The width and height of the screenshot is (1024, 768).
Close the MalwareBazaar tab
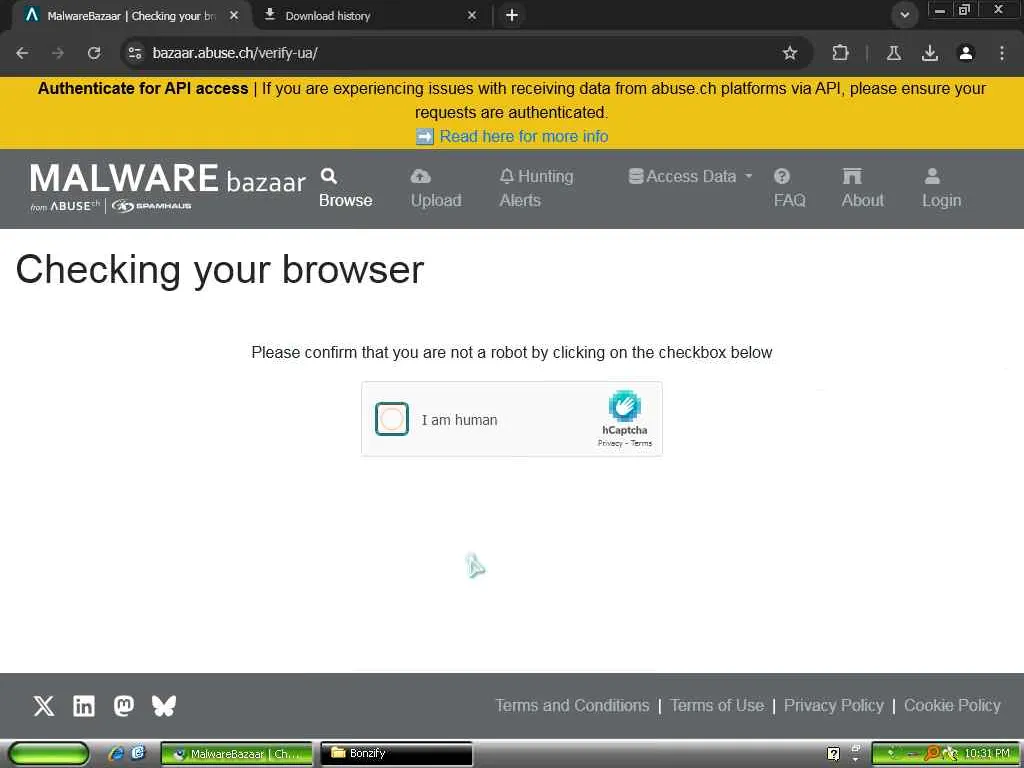[234, 16]
